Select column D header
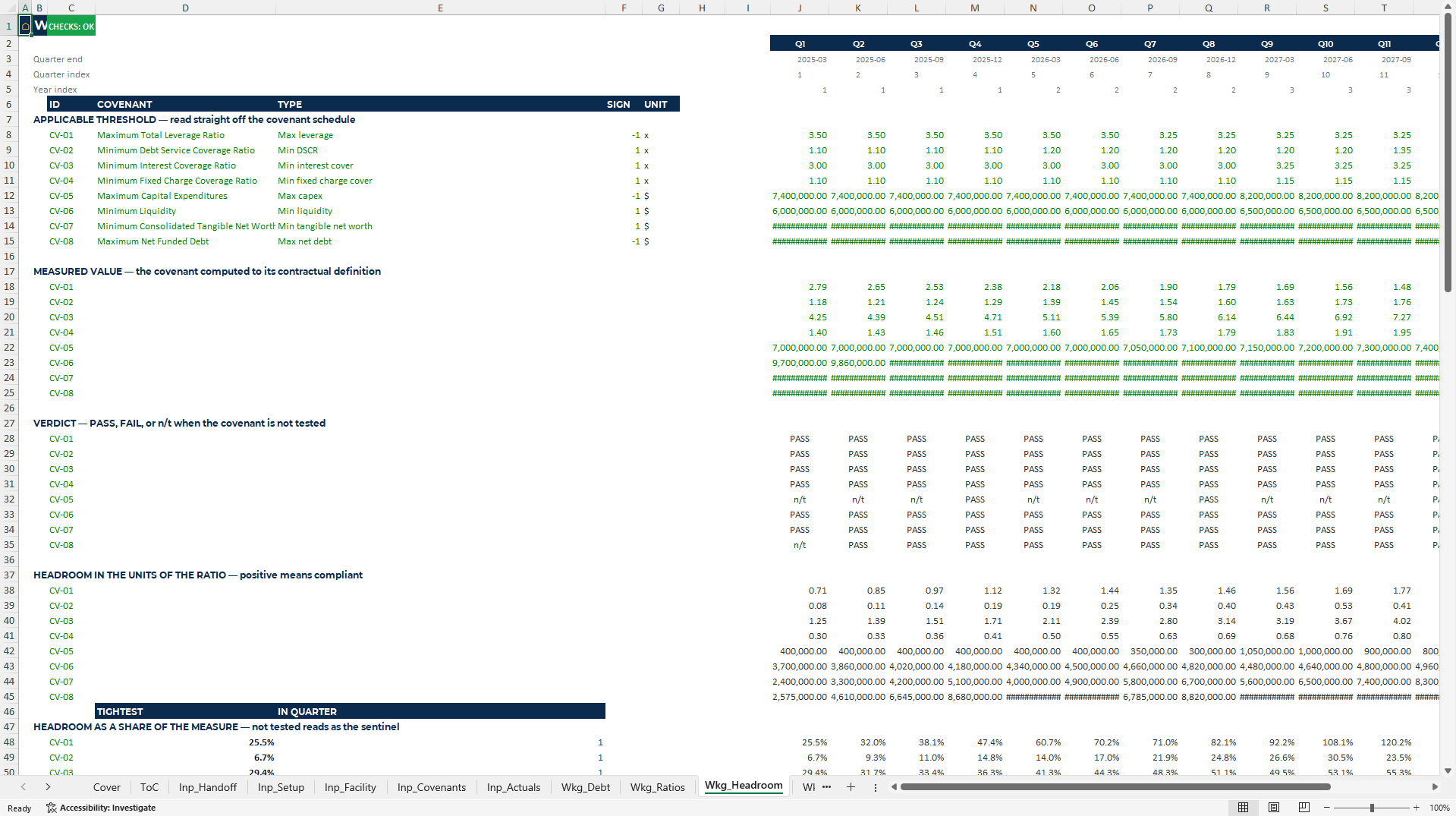 click(x=185, y=8)
